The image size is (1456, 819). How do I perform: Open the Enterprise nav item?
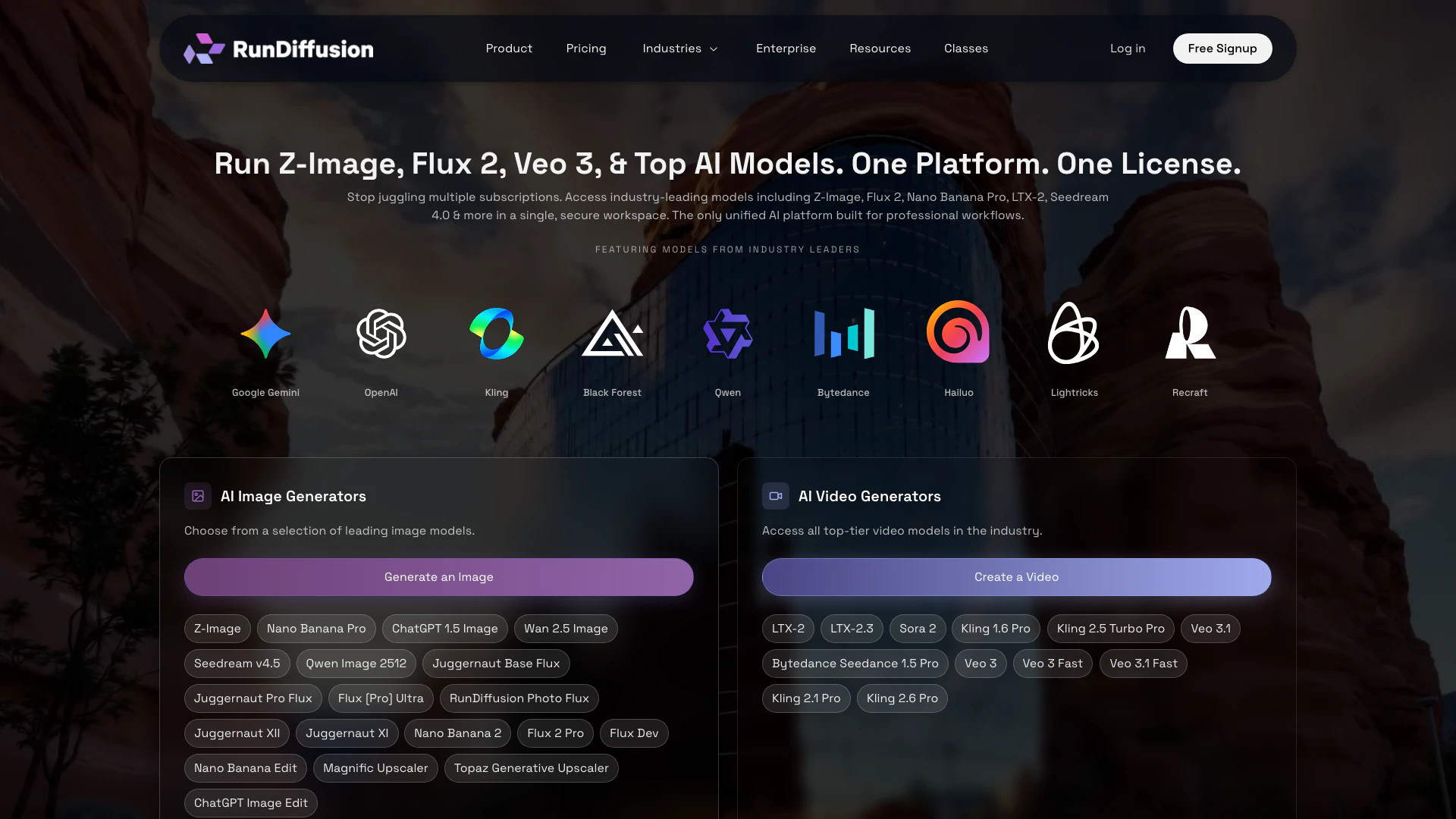[x=786, y=49]
